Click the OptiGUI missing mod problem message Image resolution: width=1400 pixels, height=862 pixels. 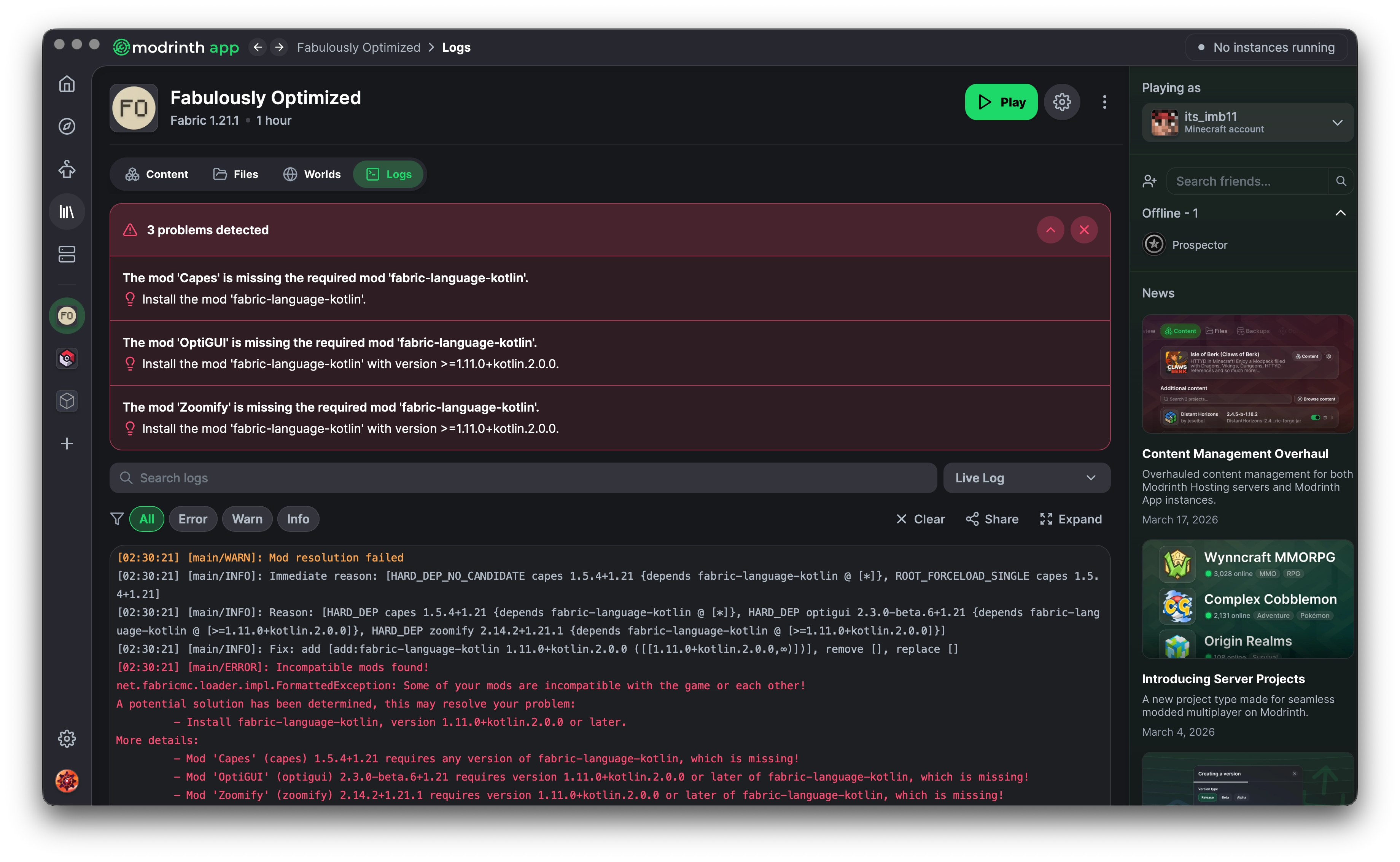330,343
